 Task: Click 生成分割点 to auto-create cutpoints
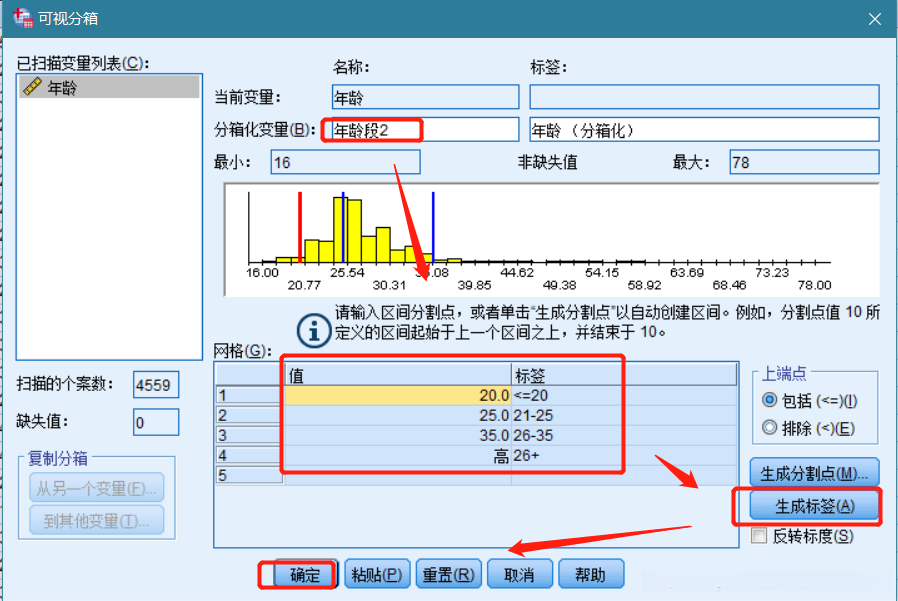[x=812, y=472]
